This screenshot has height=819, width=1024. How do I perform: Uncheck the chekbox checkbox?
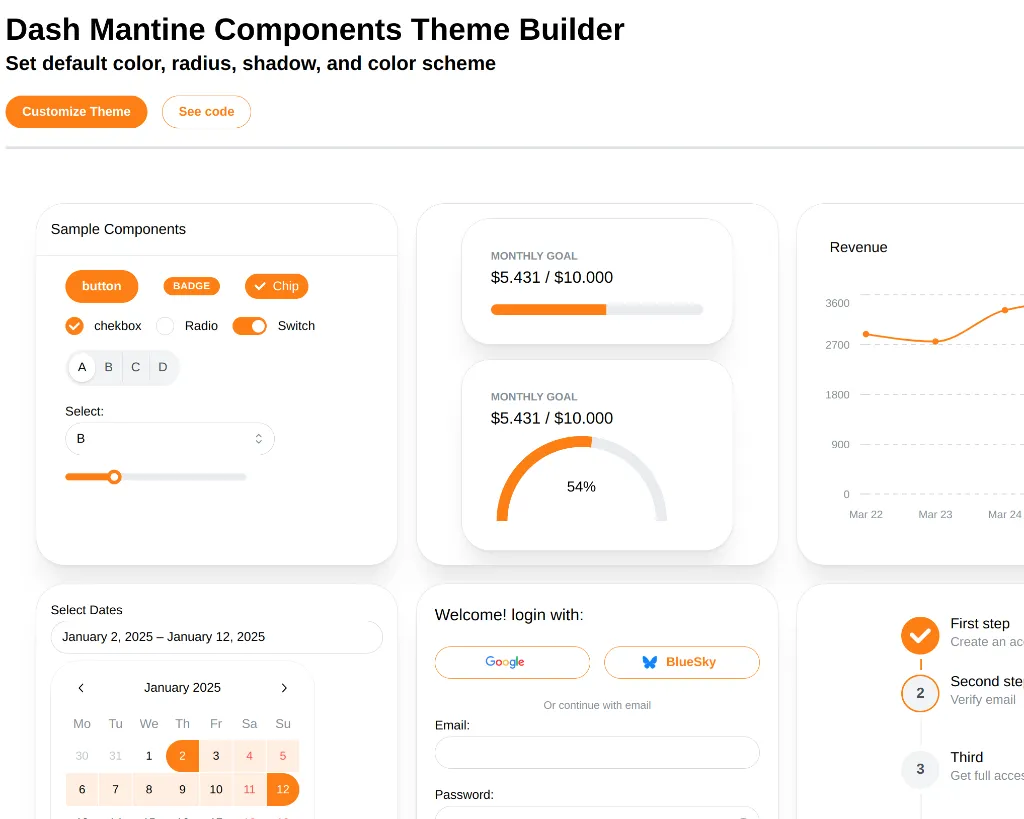[74, 326]
